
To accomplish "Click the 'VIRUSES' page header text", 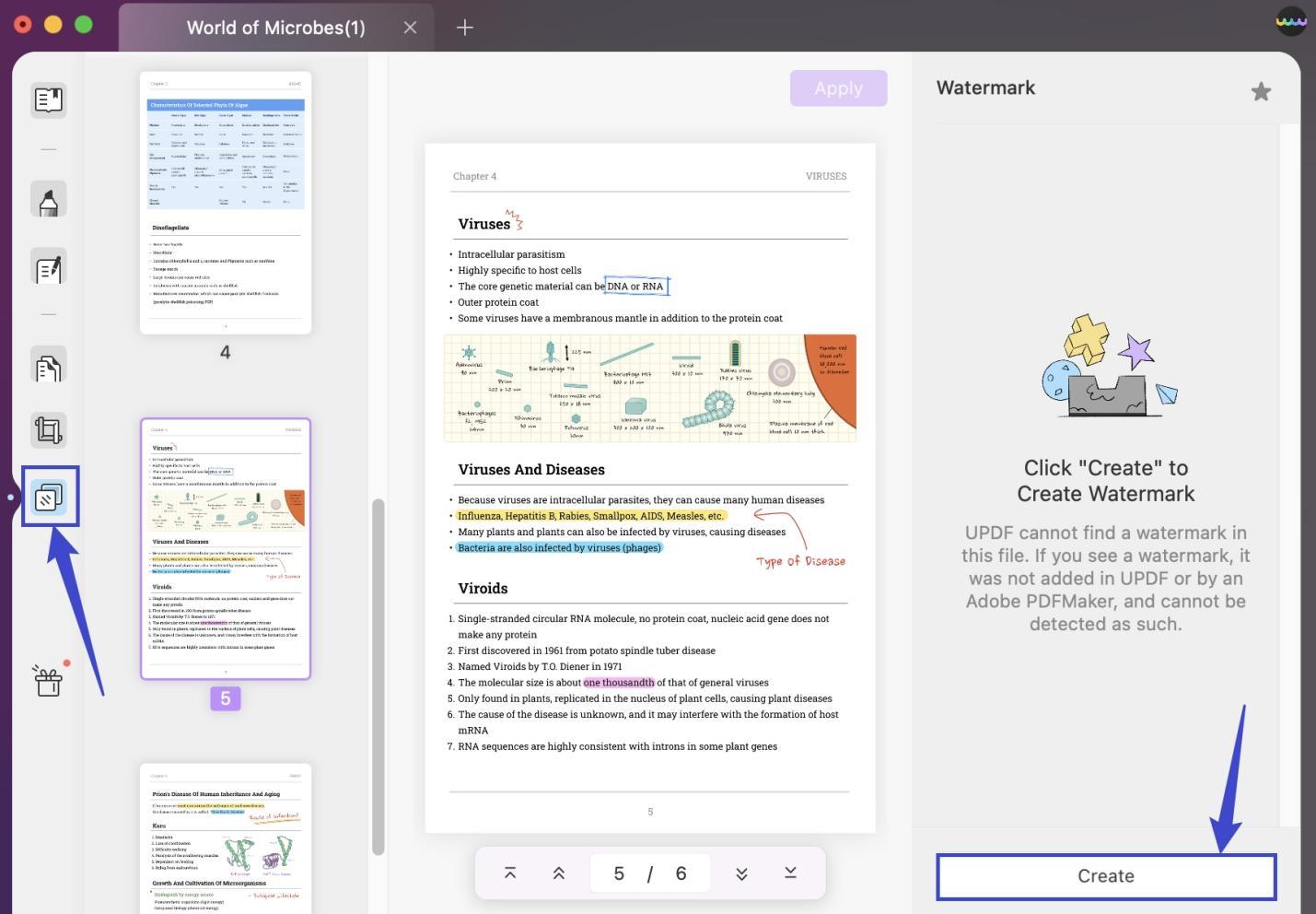I will [826, 176].
